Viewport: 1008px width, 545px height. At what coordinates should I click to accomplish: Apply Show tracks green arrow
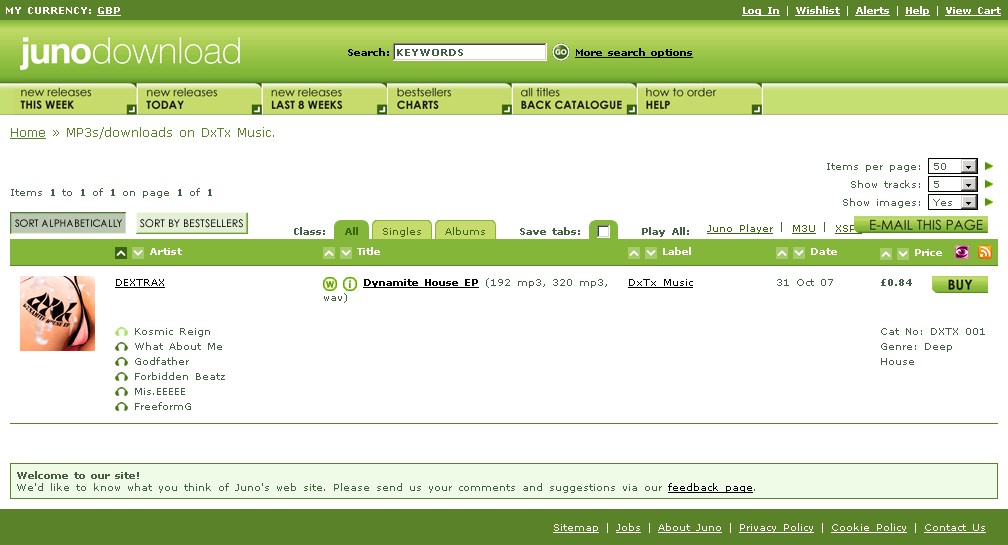989,184
